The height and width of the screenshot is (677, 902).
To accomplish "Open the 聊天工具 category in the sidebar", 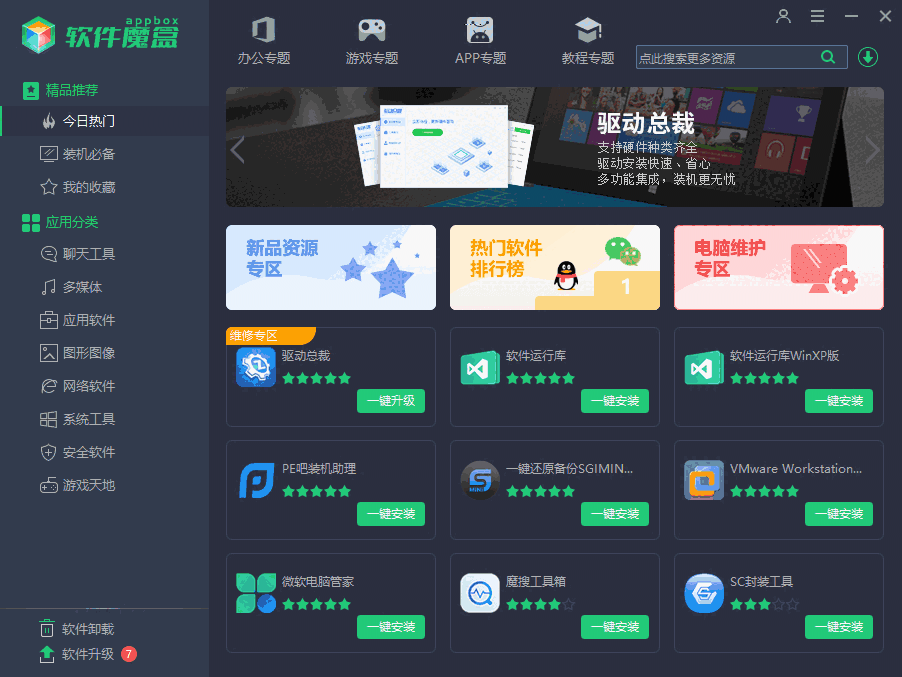I will coord(80,254).
